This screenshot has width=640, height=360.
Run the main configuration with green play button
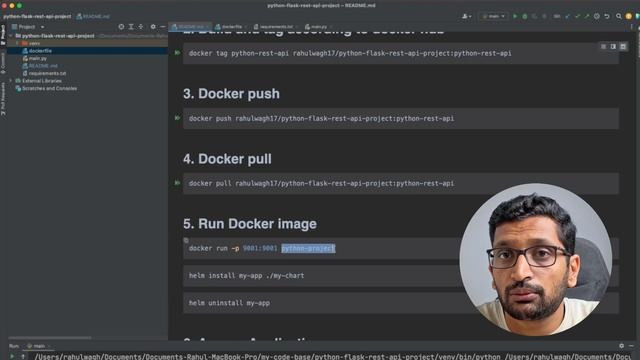(x=515, y=16)
